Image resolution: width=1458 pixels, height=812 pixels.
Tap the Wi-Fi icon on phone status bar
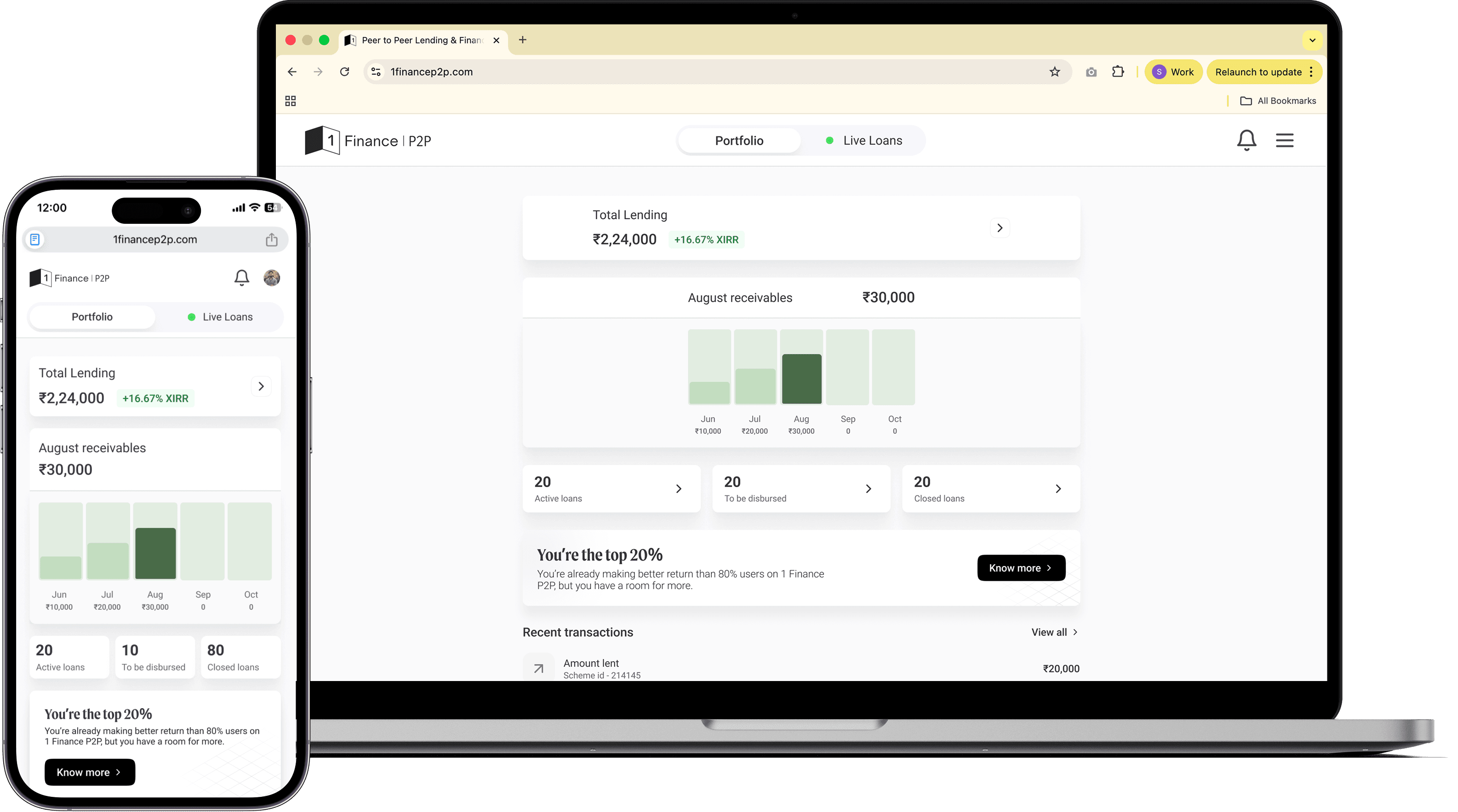[255, 208]
